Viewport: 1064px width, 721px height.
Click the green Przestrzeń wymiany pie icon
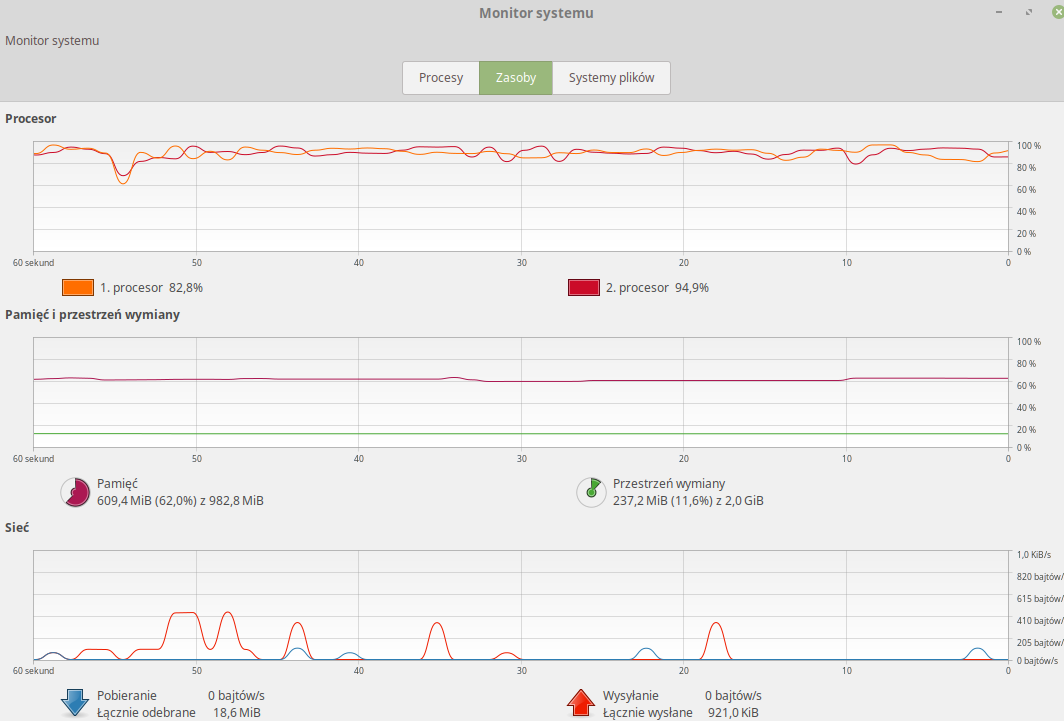point(592,492)
